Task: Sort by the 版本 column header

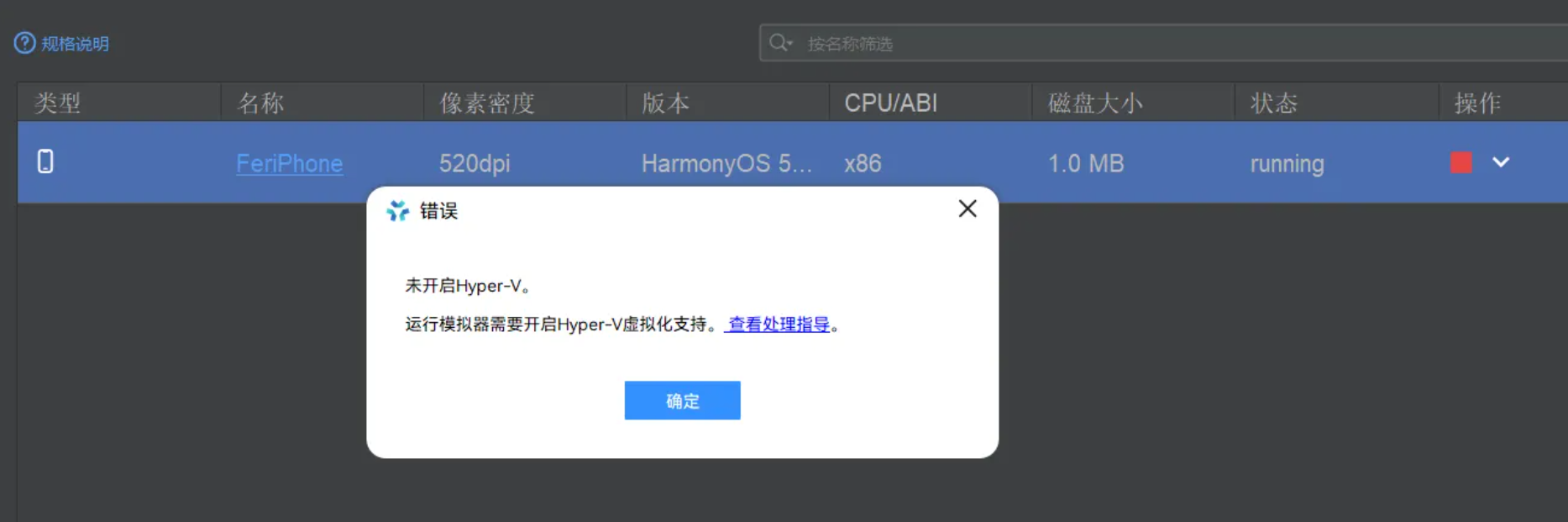Action: pyautogui.click(x=666, y=103)
